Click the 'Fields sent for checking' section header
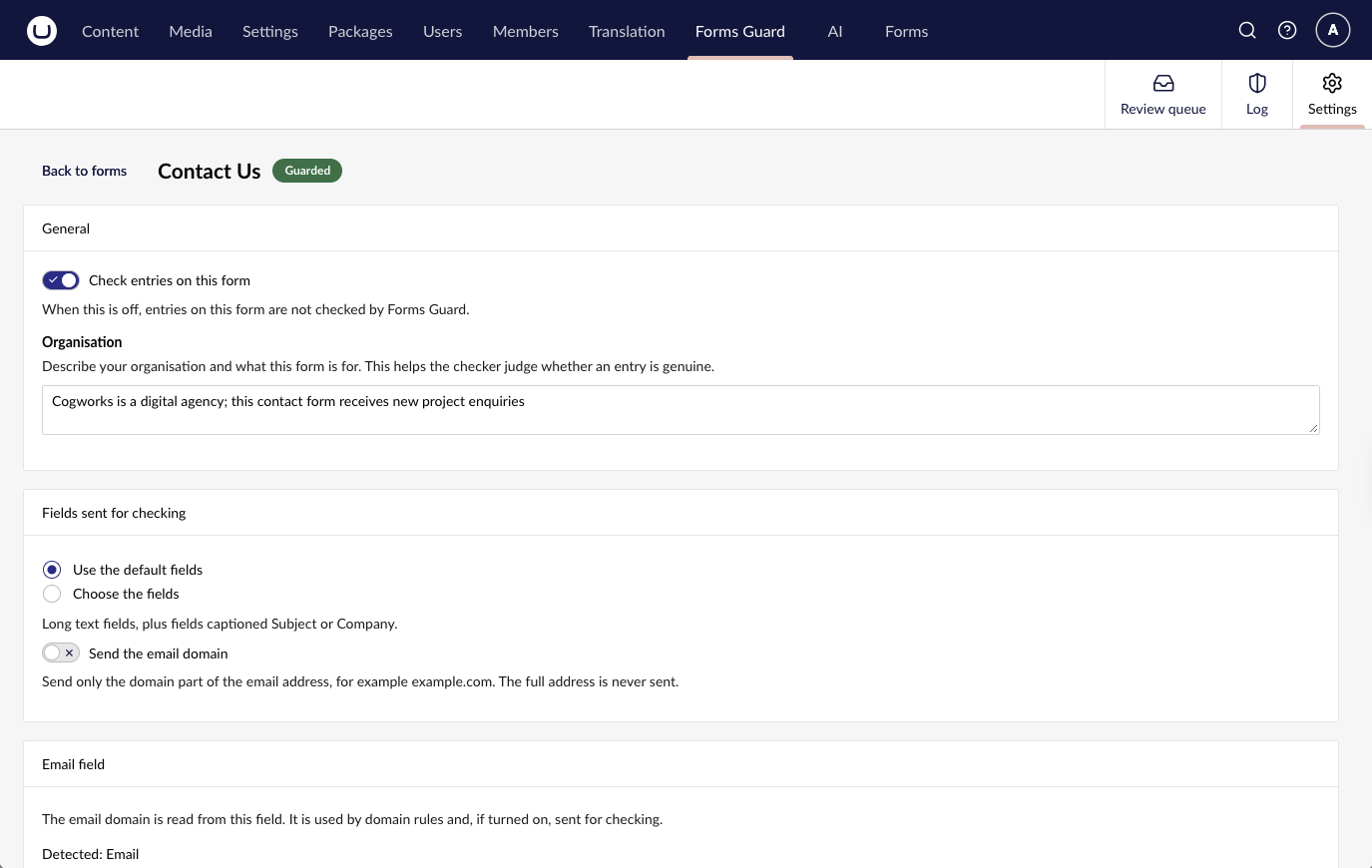Screen dimensions: 1372x868 click(x=114, y=513)
